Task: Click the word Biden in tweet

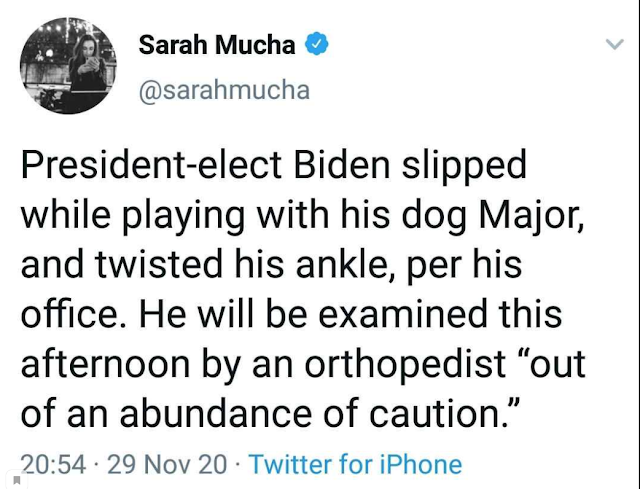Action: 342,165
